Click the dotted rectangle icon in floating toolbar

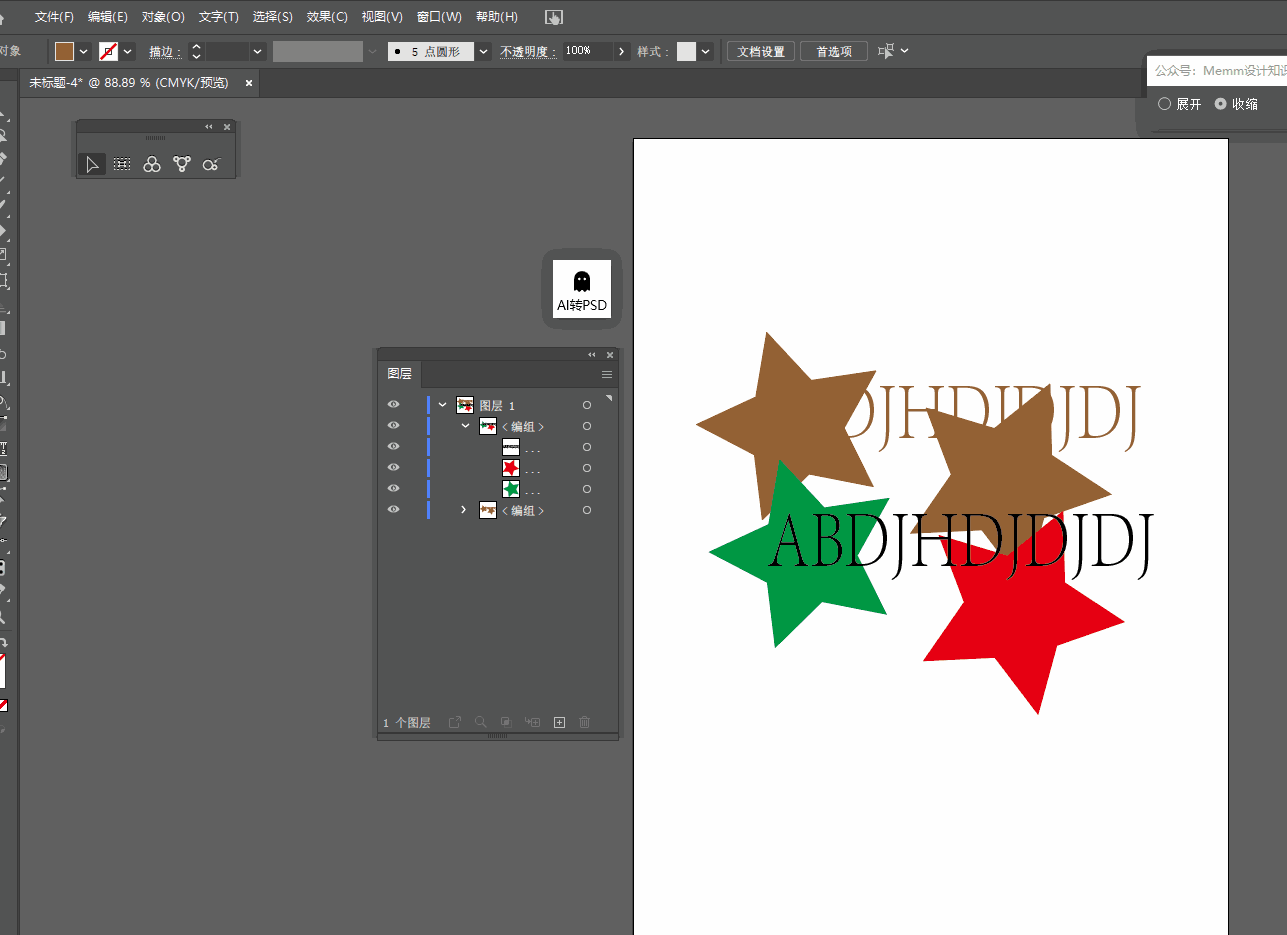(122, 164)
